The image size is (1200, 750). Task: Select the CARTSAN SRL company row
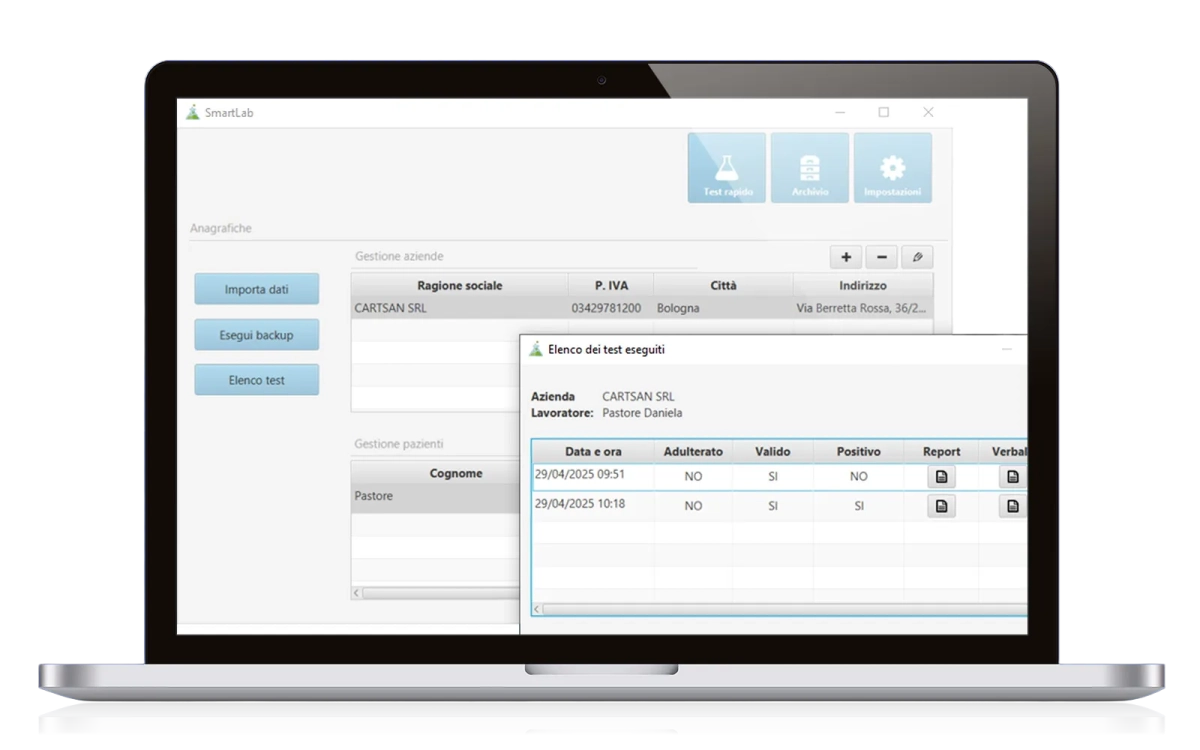[459, 309]
